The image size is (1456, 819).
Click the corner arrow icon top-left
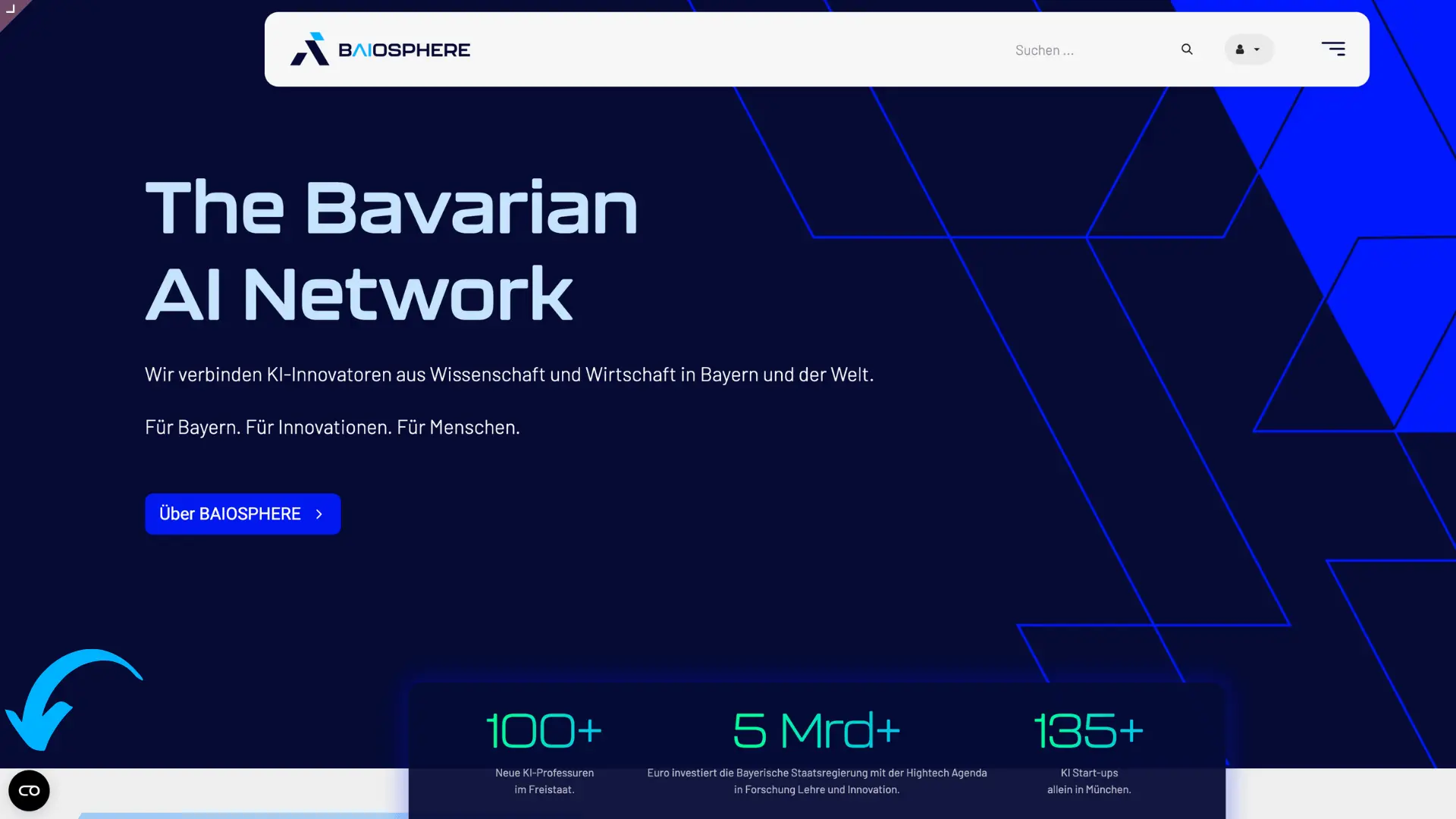11,9
